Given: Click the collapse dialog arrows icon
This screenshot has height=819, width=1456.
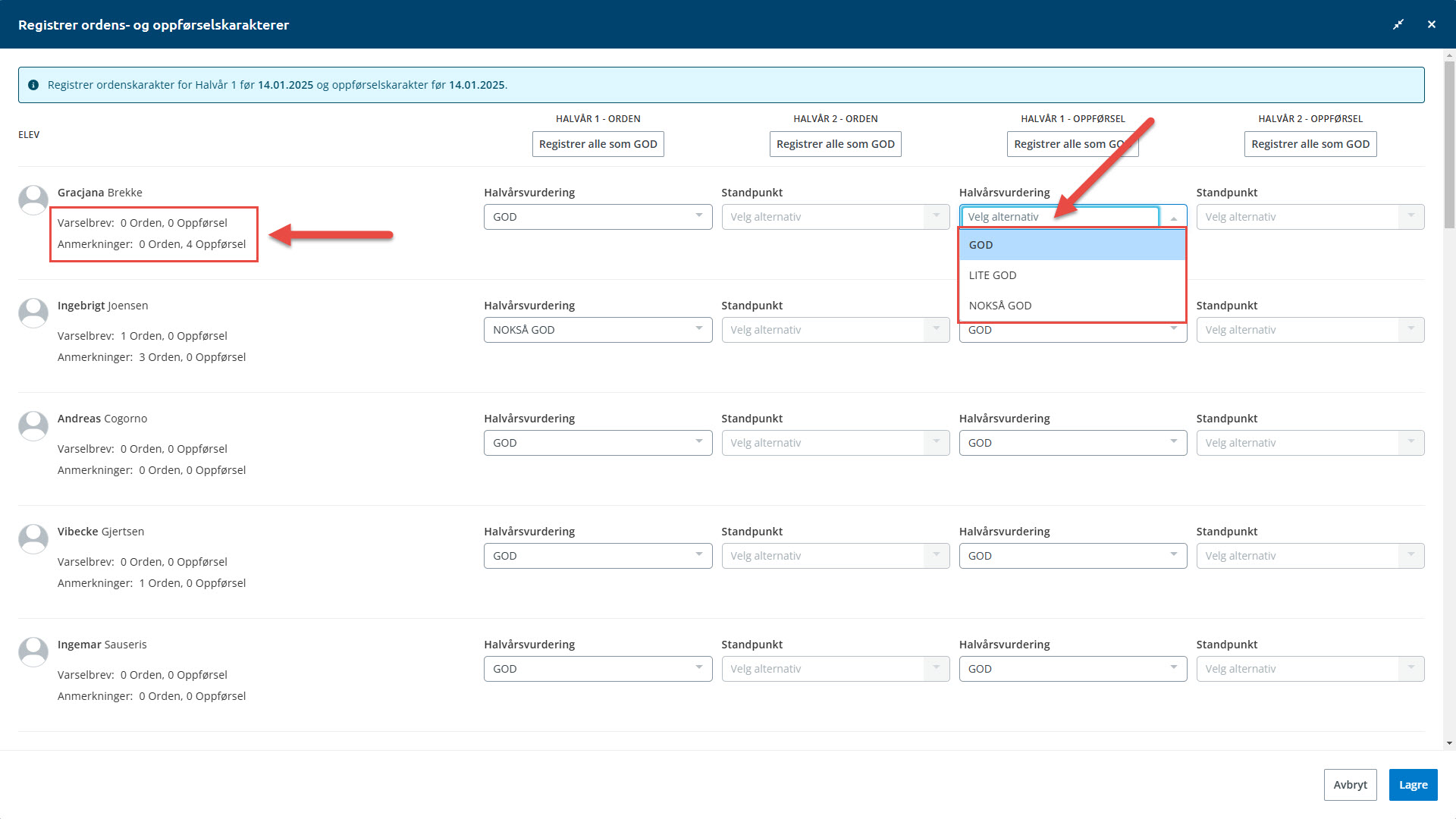Looking at the screenshot, I should tap(1398, 24).
